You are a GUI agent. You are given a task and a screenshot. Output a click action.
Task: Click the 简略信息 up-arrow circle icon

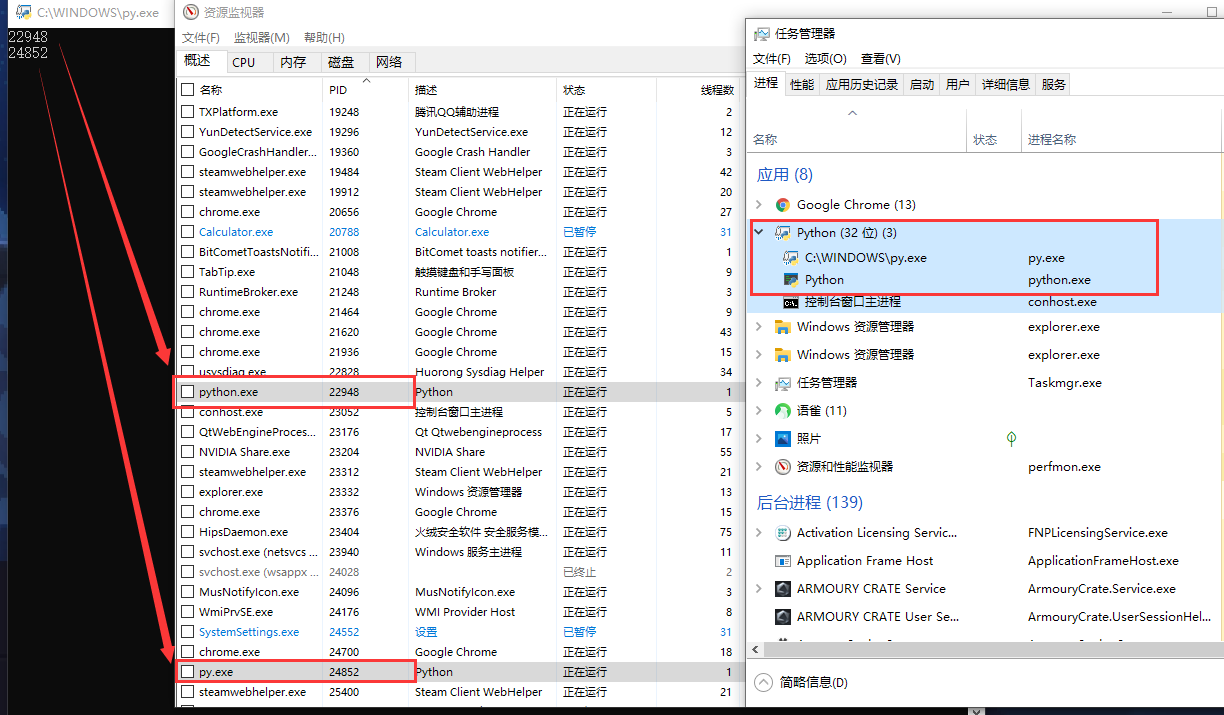click(x=763, y=682)
